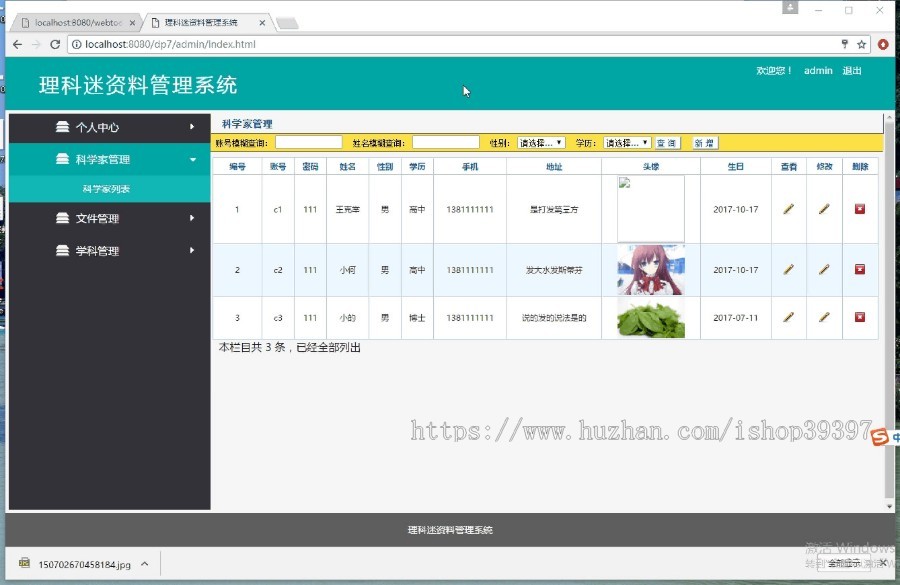Viewport: 900px width, 585px height.
Task: Click the site info icon before localhost URL
Action: 76,44
